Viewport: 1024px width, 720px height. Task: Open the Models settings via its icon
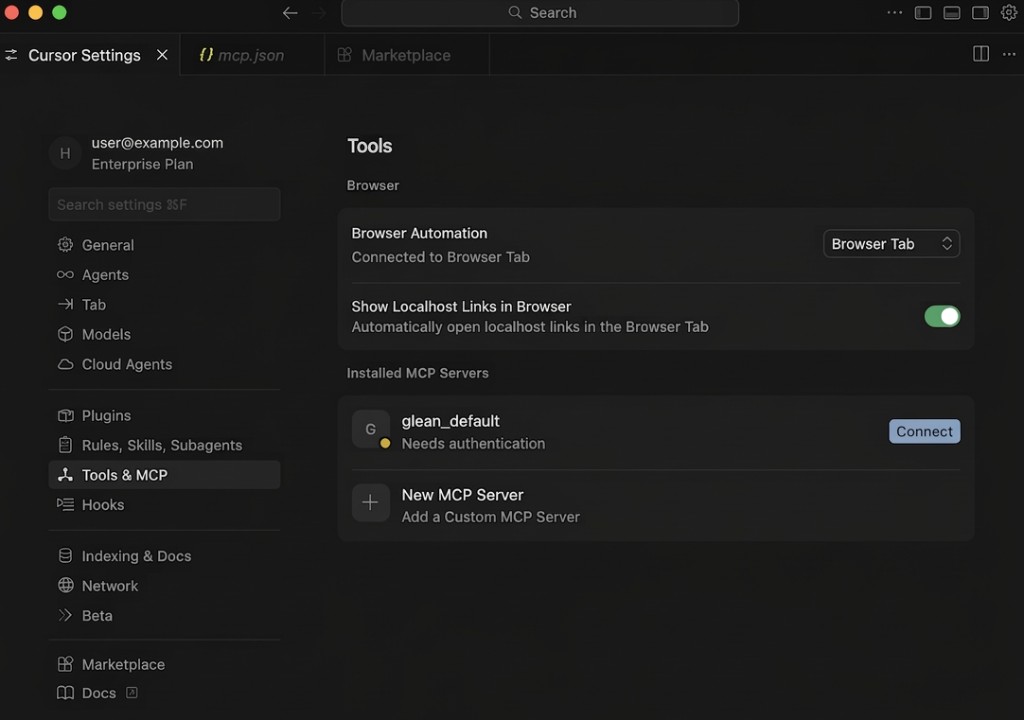click(x=65, y=334)
